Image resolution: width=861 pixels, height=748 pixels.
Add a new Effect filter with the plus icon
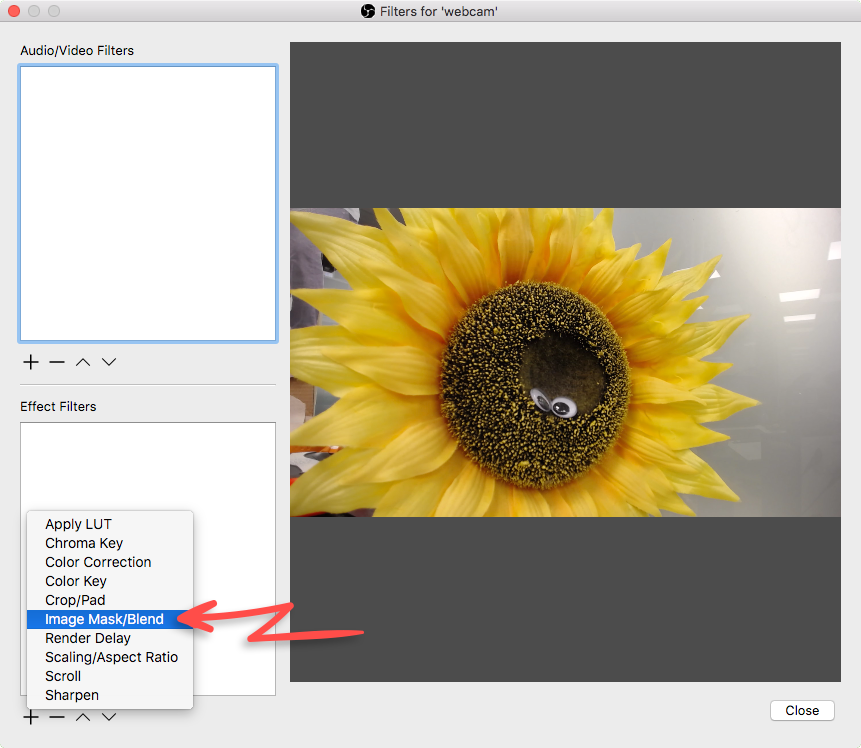pyautogui.click(x=30, y=716)
